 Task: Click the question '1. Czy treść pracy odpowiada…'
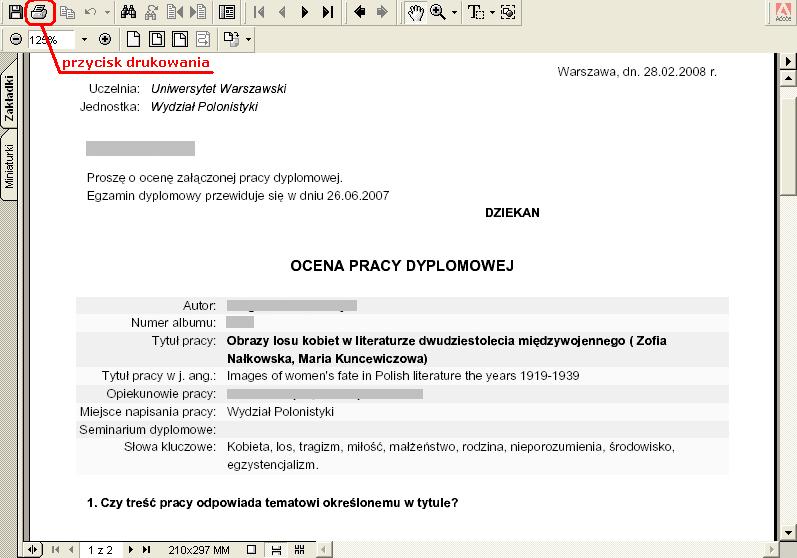tap(272, 503)
